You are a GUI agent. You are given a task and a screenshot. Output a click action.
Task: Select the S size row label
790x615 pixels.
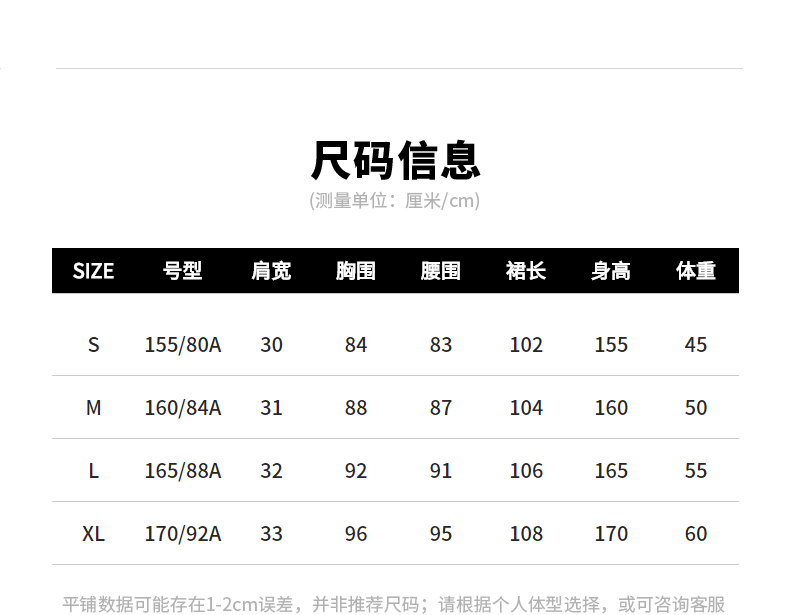(x=93, y=345)
